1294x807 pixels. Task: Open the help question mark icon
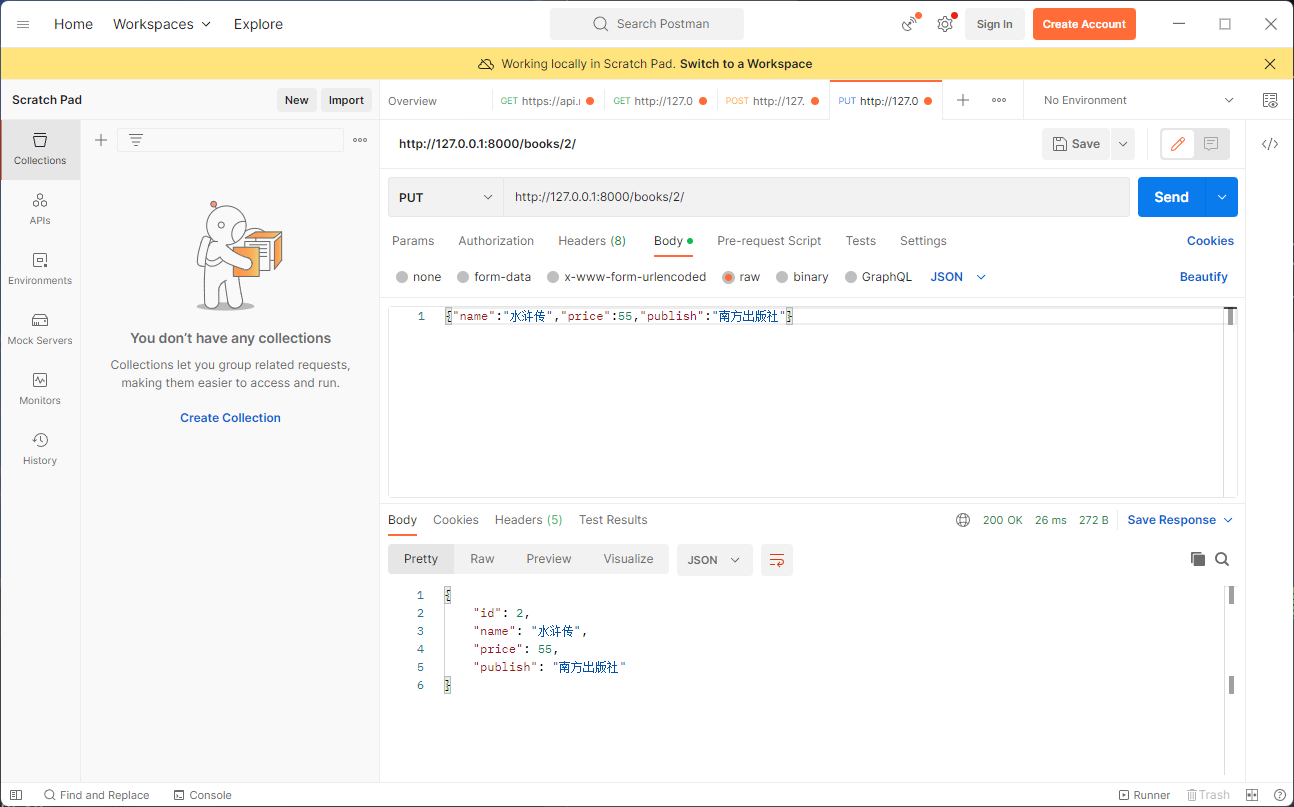tap(1280, 795)
